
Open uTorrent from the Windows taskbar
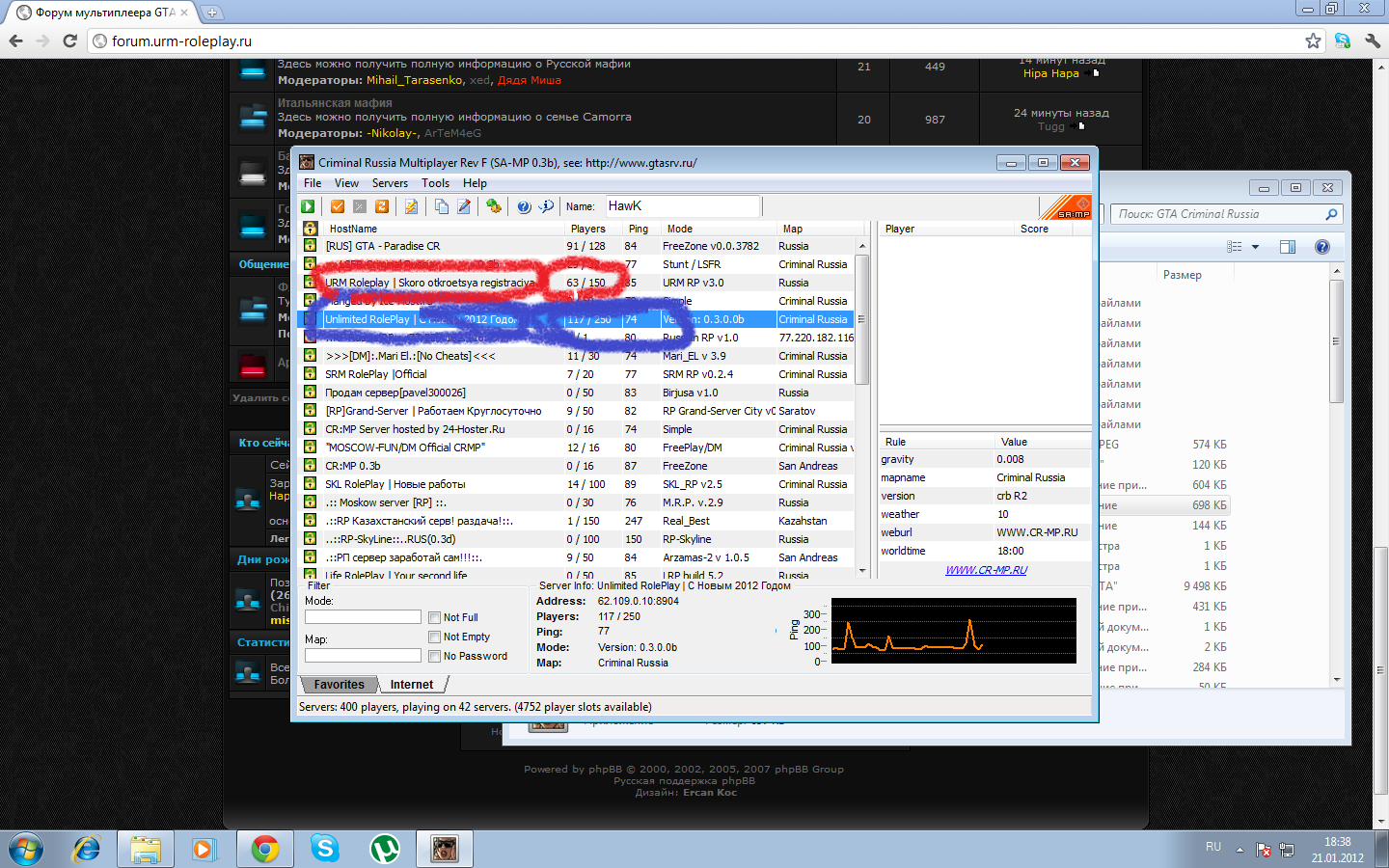pos(385,849)
